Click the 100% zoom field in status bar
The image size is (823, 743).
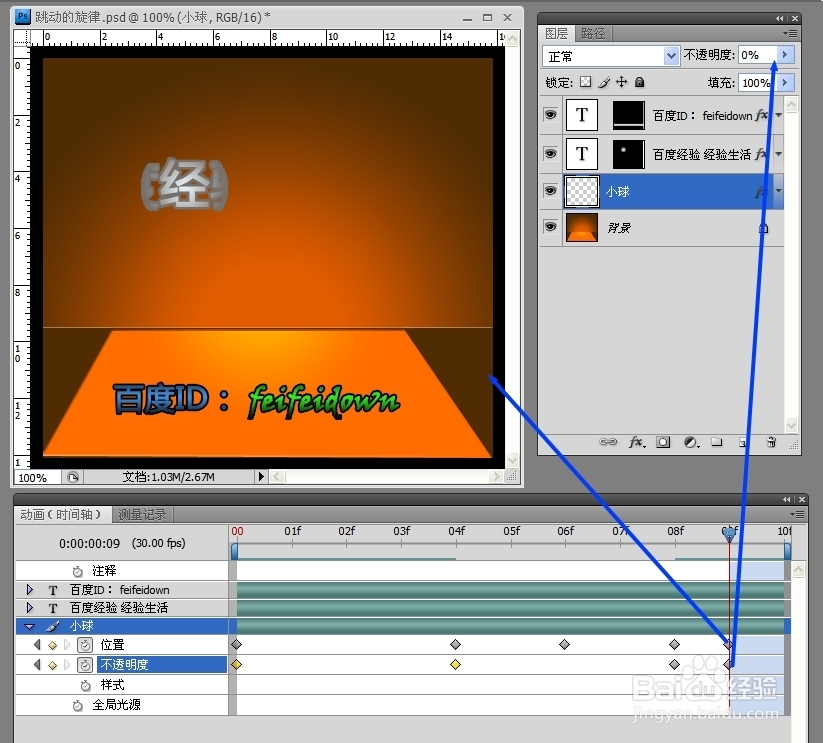[x=37, y=477]
